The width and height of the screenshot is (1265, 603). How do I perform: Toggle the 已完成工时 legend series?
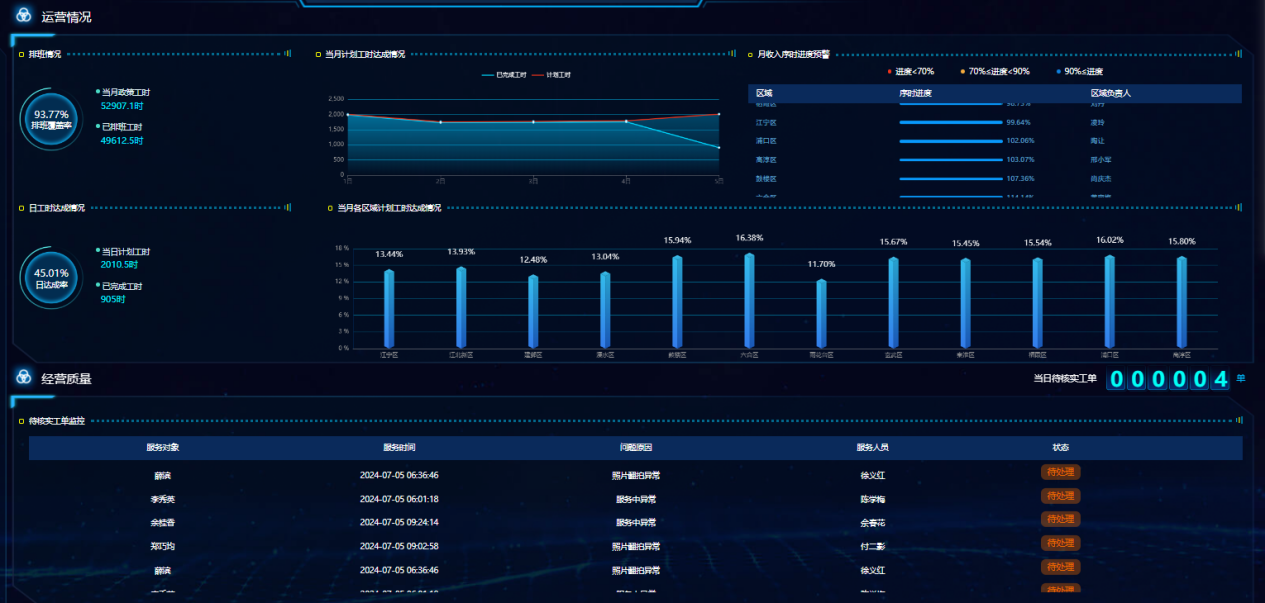click(x=502, y=75)
